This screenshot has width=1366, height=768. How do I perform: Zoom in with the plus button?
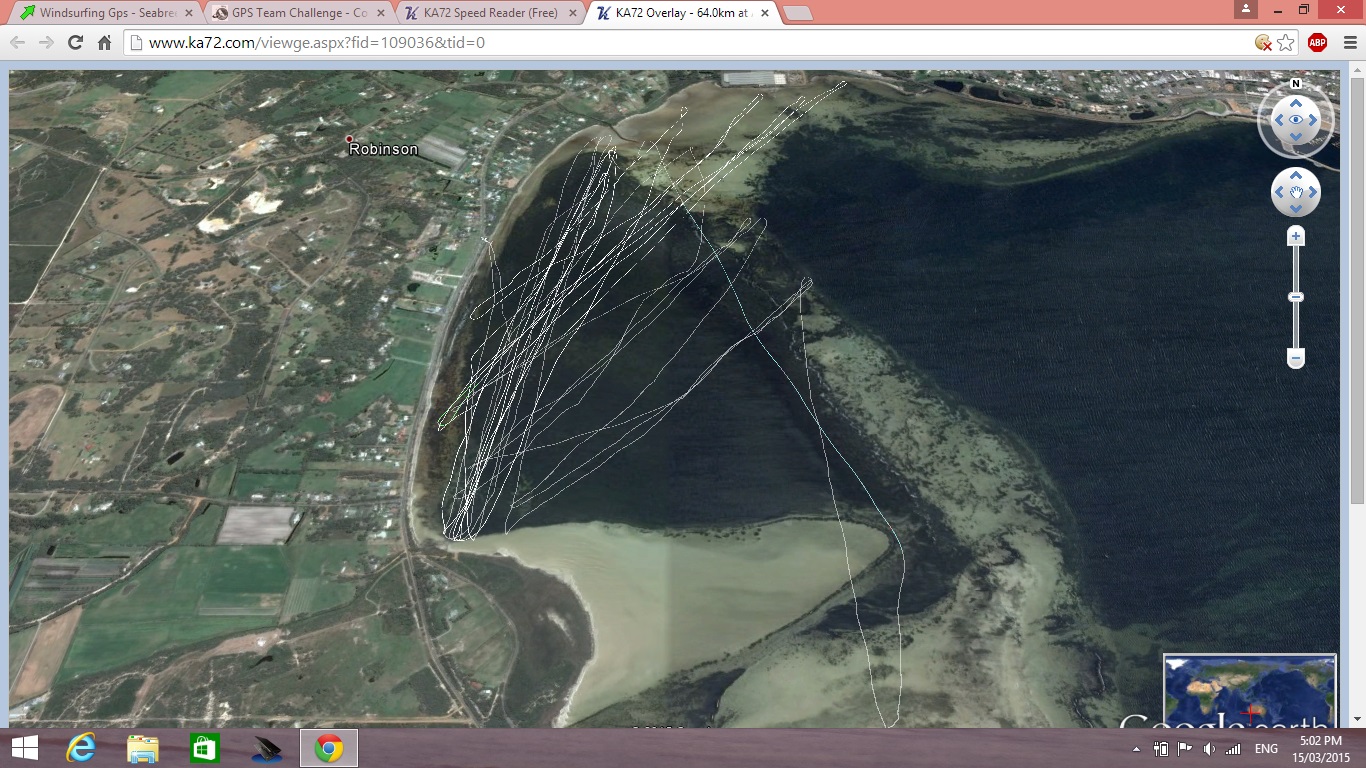click(1296, 237)
